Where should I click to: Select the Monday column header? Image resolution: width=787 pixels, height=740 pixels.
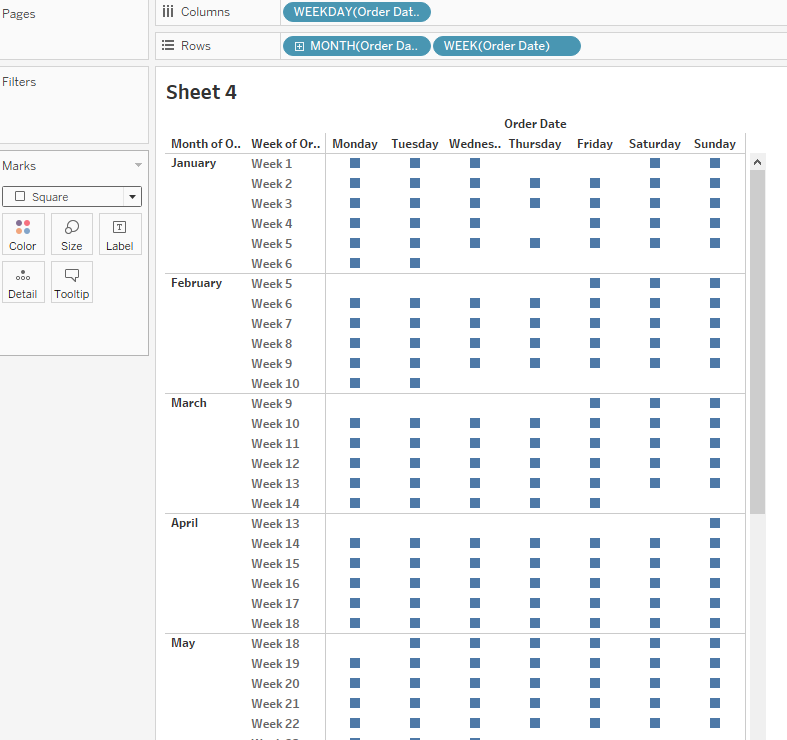click(x=355, y=144)
